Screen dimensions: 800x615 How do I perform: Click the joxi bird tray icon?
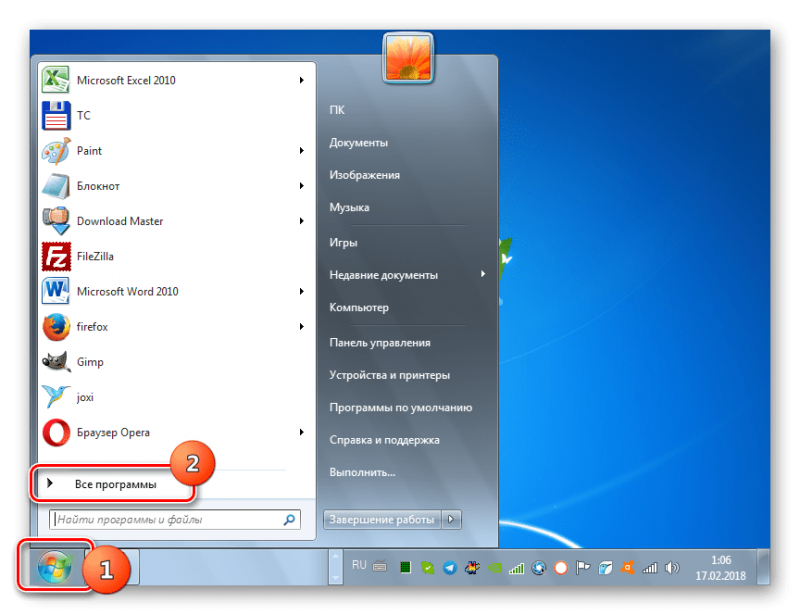(605, 568)
